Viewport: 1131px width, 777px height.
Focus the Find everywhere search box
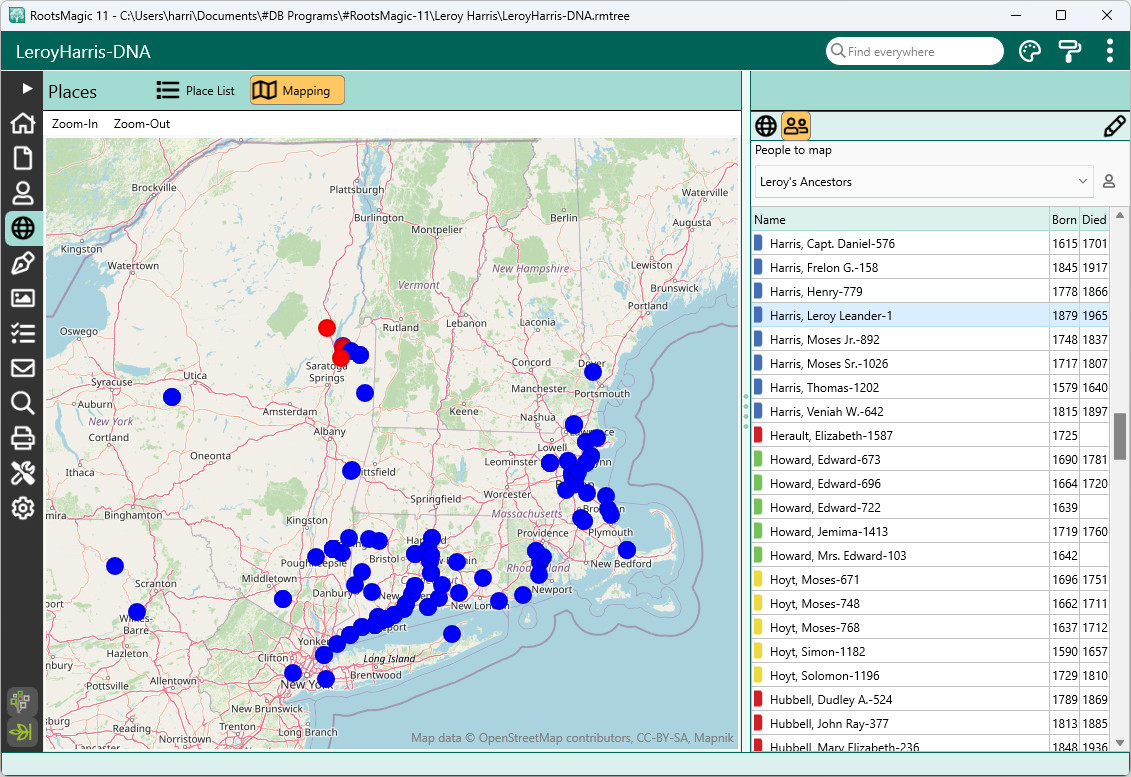[x=915, y=51]
